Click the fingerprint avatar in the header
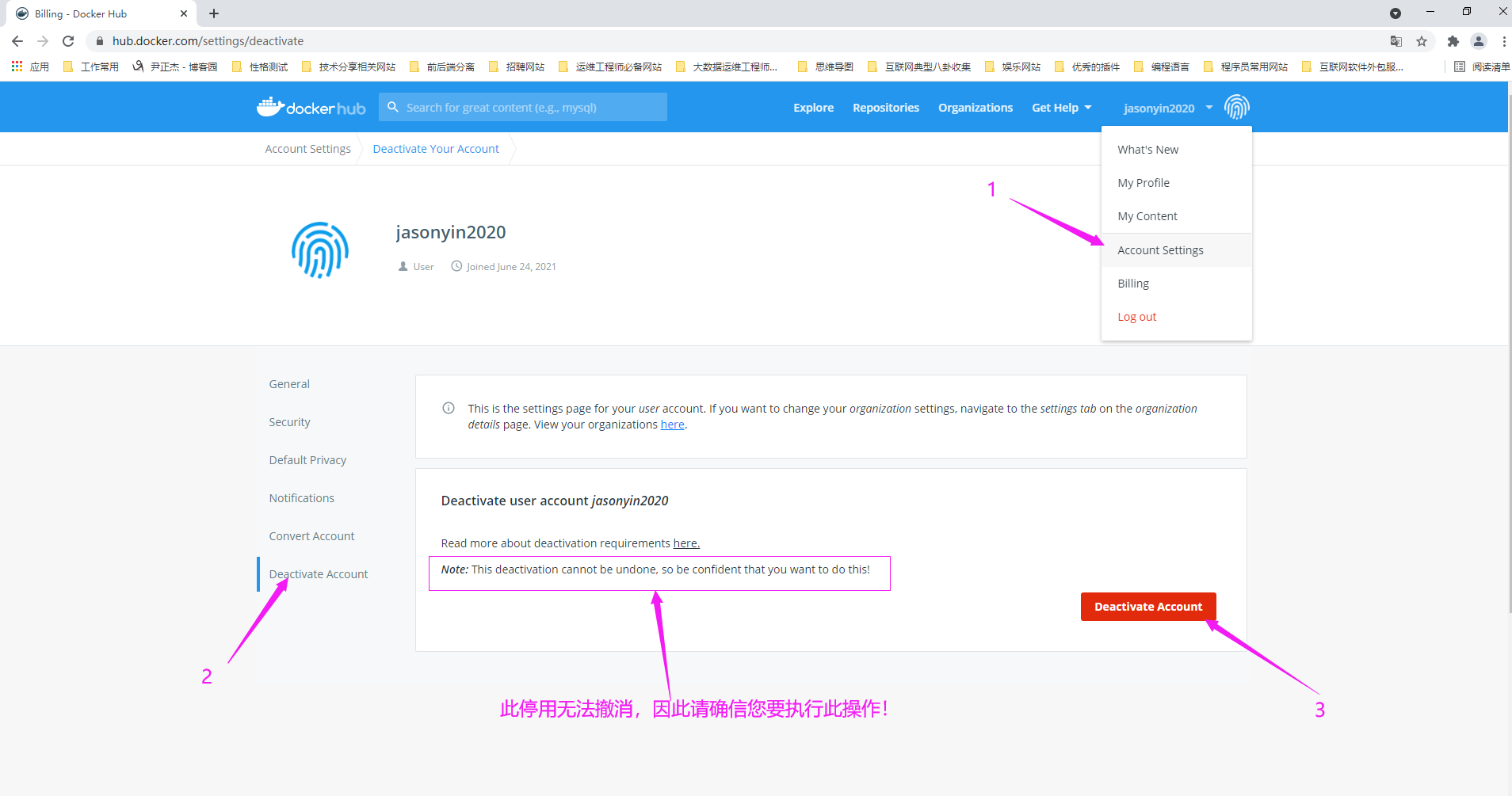 click(1236, 107)
